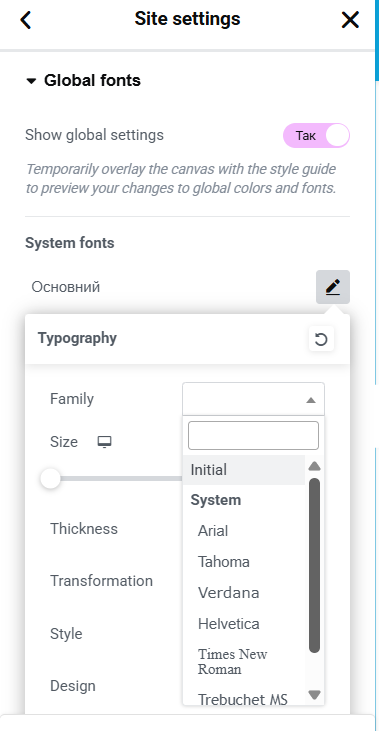Click the Typography popup title
Image resolution: width=379 pixels, height=731 pixels.
tap(77, 338)
